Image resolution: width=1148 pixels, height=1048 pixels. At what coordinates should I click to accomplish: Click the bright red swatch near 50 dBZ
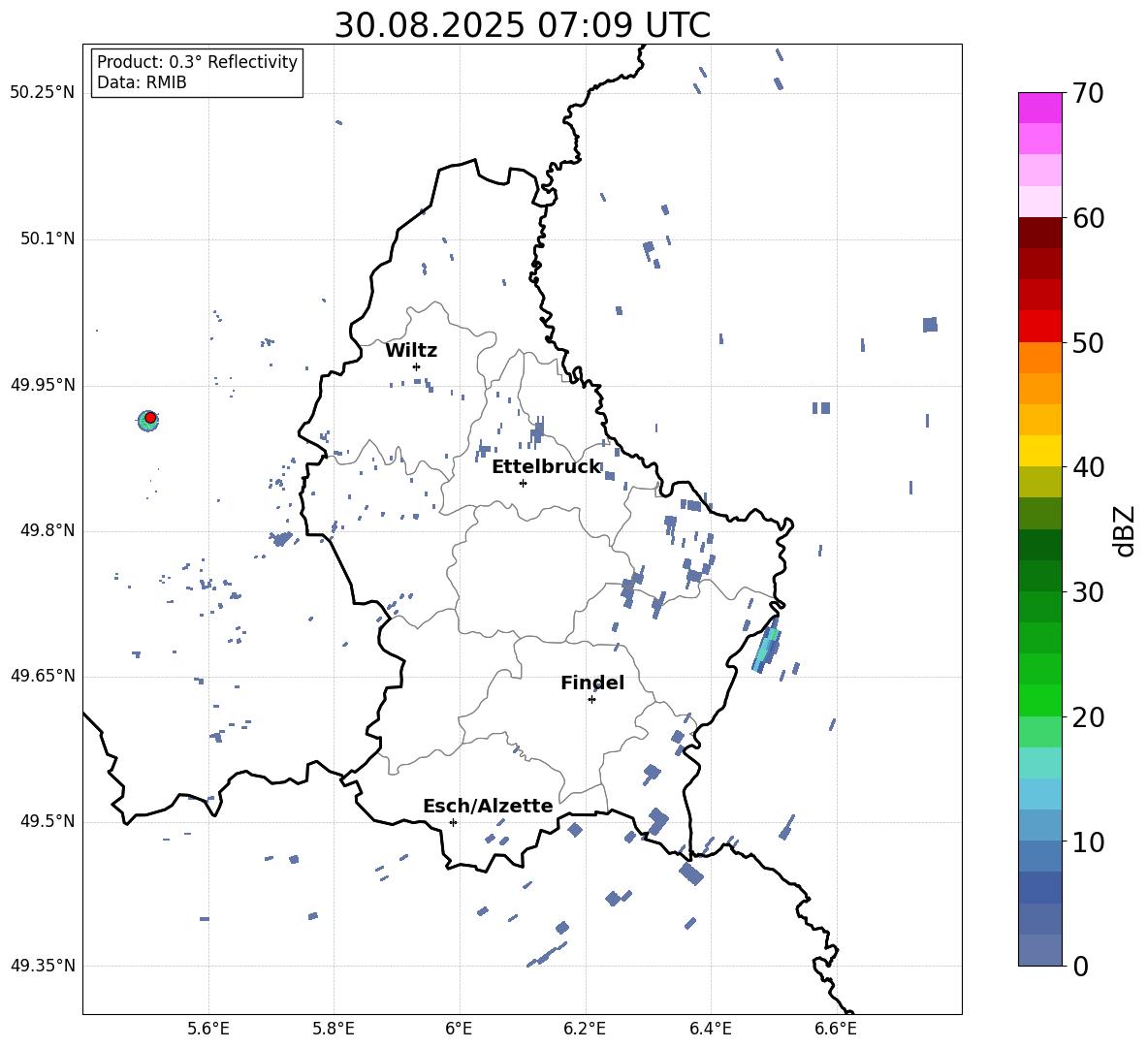1039,327
